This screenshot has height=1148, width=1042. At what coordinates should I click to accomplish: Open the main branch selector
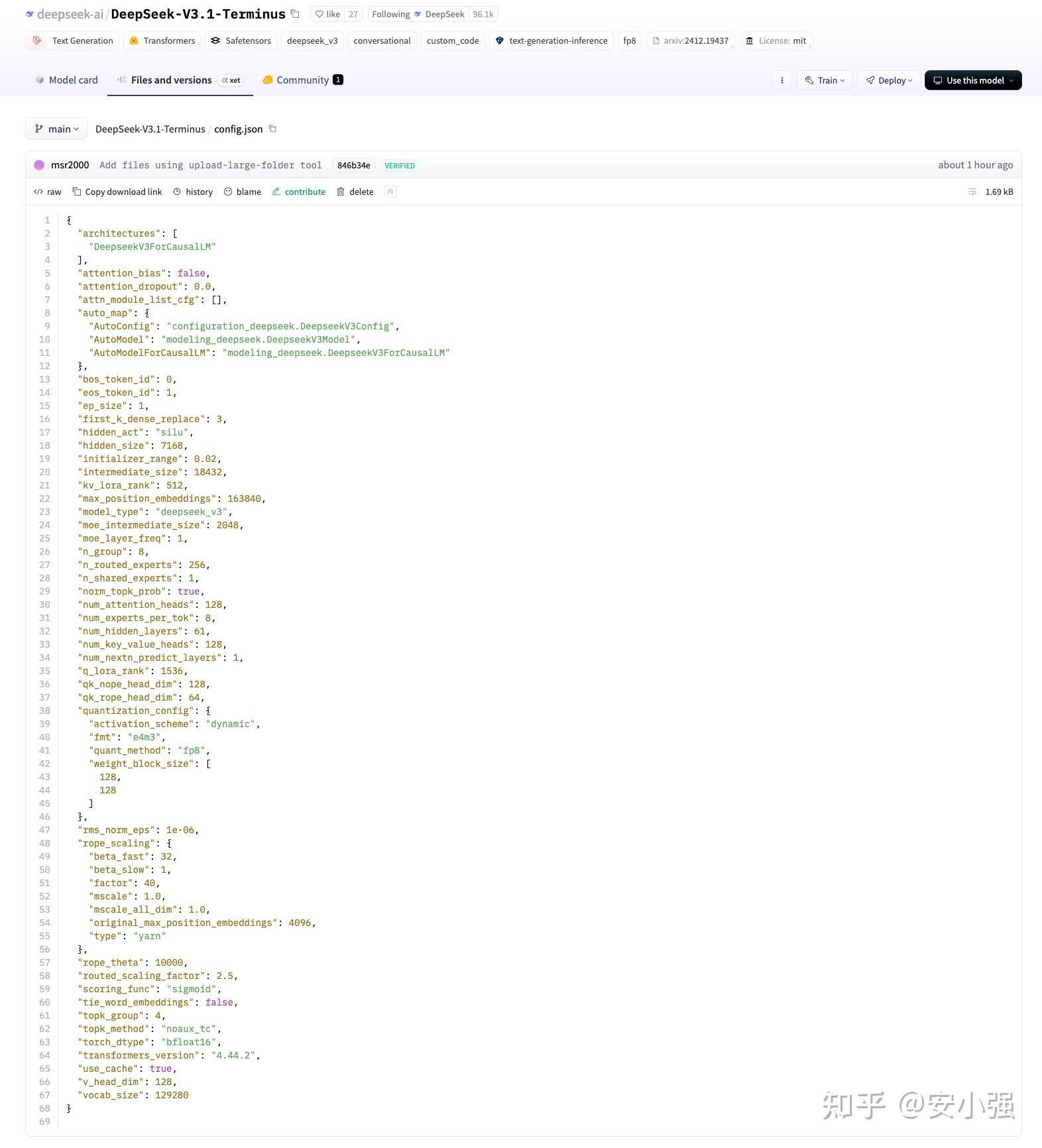56,129
